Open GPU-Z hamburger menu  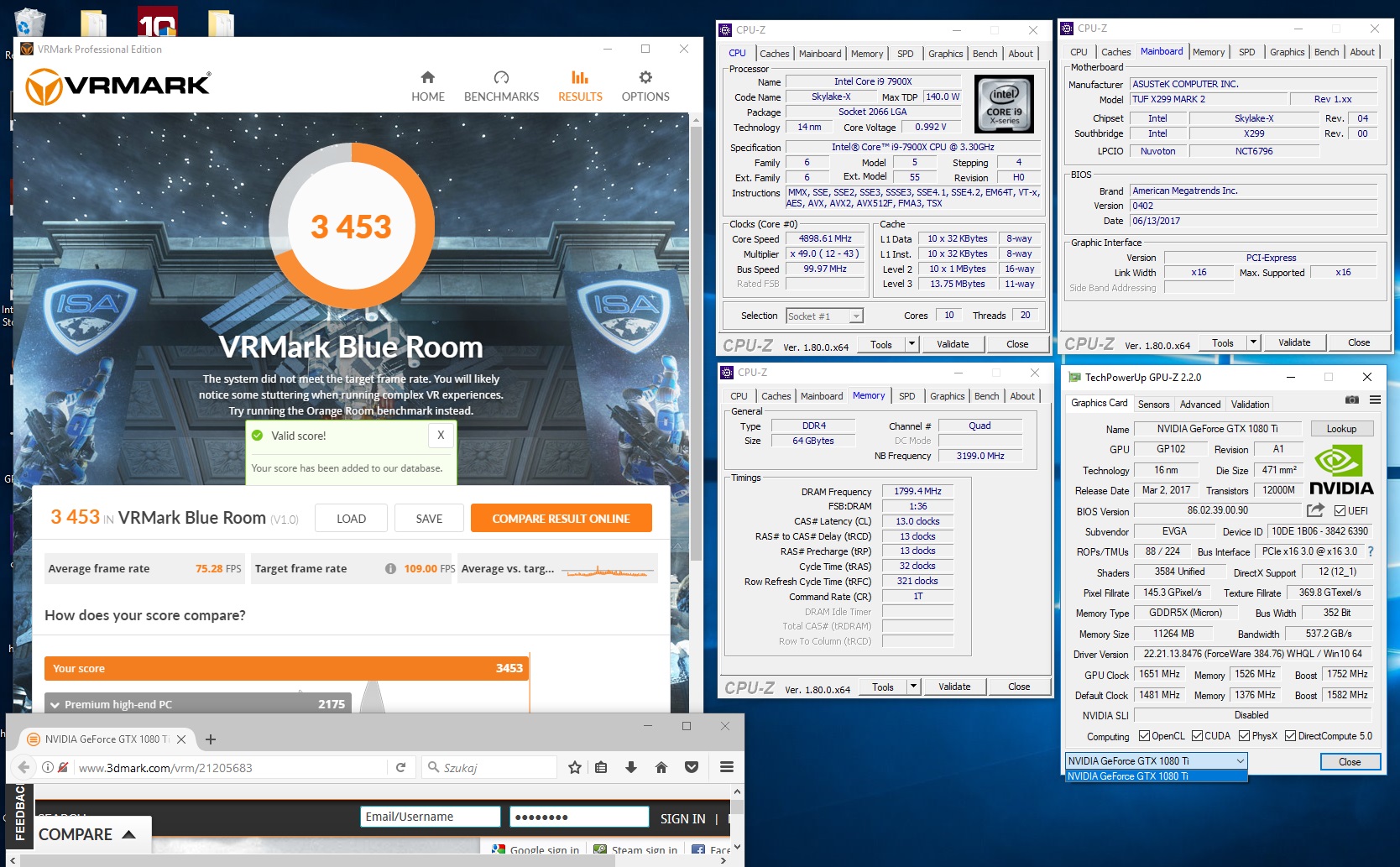coord(1375,400)
